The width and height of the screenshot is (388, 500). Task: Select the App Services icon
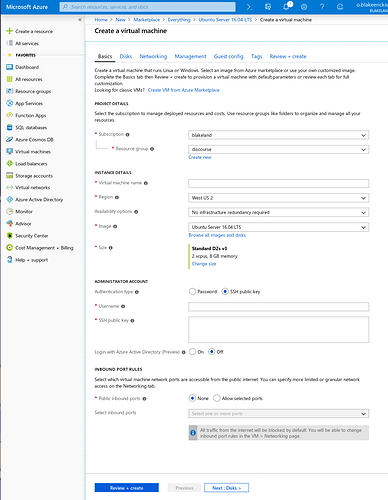[10, 103]
